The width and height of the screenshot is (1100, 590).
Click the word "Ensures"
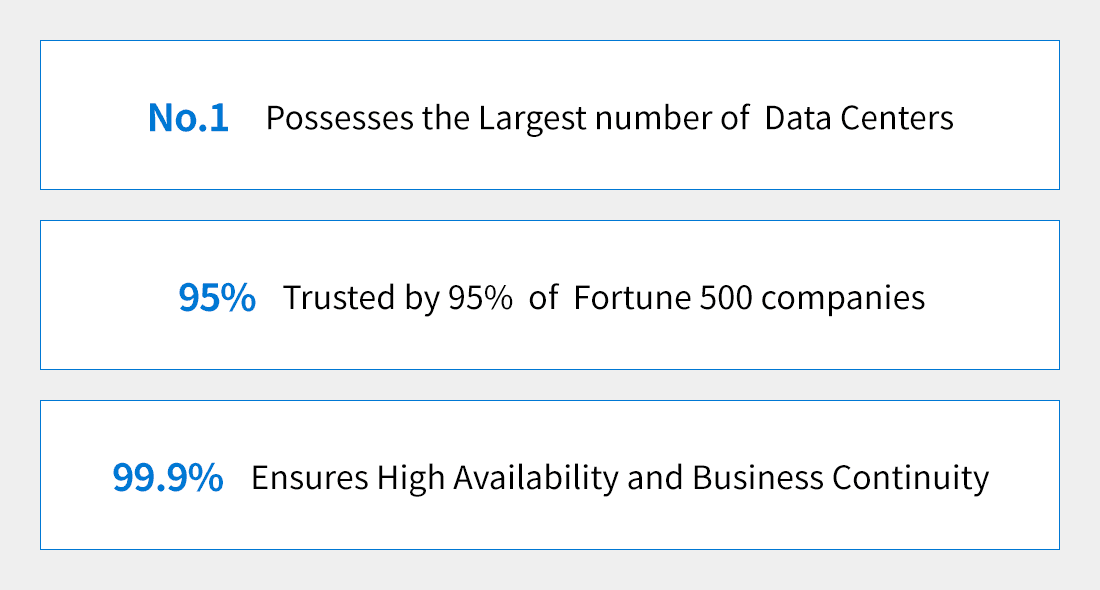pos(309,478)
